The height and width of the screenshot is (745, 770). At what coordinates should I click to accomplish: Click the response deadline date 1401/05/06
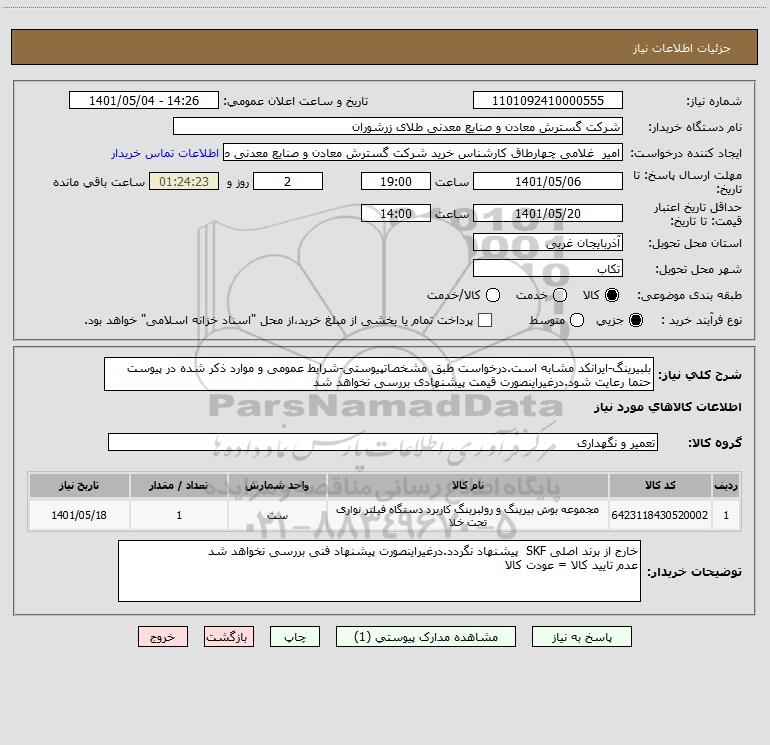point(548,181)
